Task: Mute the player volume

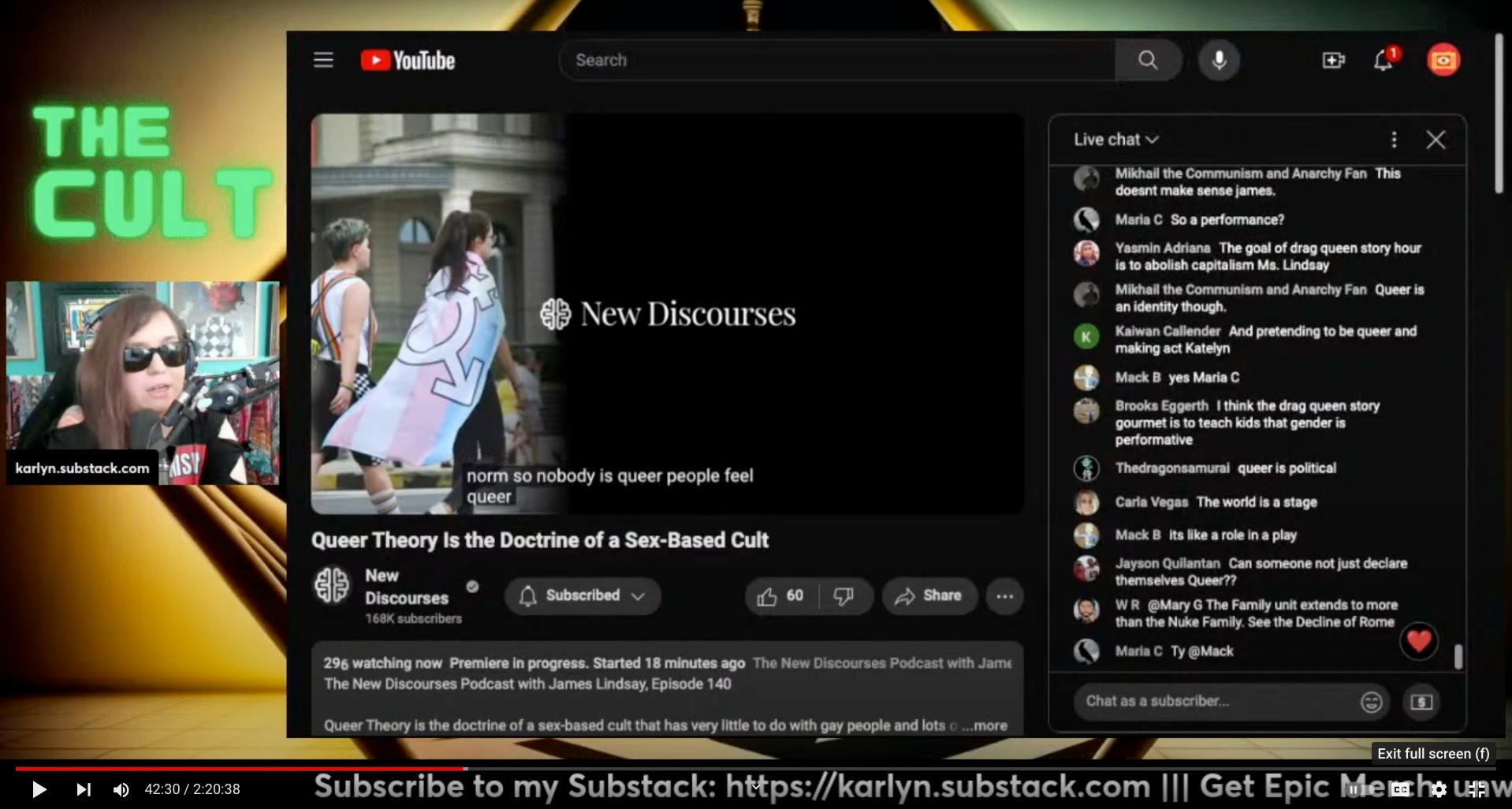Action: pyautogui.click(x=121, y=789)
